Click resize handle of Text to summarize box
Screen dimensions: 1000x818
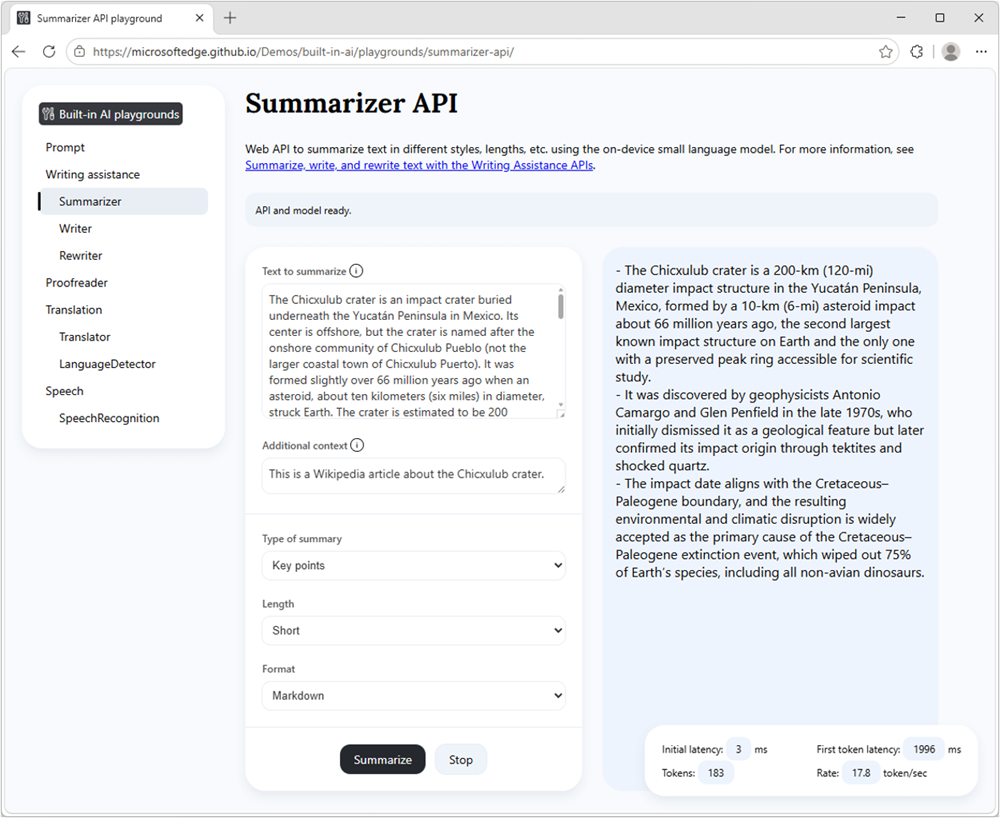coord(561,414)
